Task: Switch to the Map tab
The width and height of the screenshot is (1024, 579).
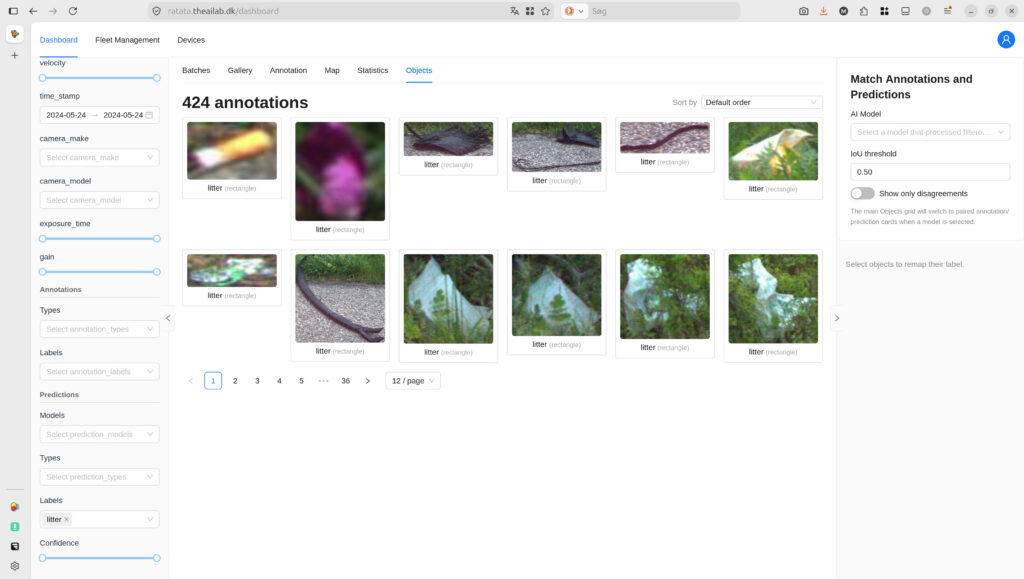Action: coord(332,70)
